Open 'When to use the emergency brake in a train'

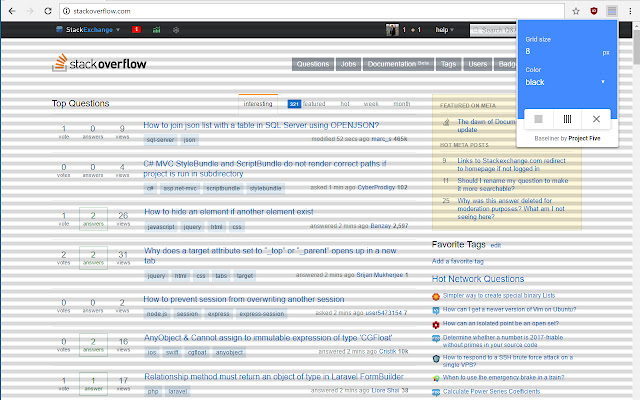[x=503, y=378]
